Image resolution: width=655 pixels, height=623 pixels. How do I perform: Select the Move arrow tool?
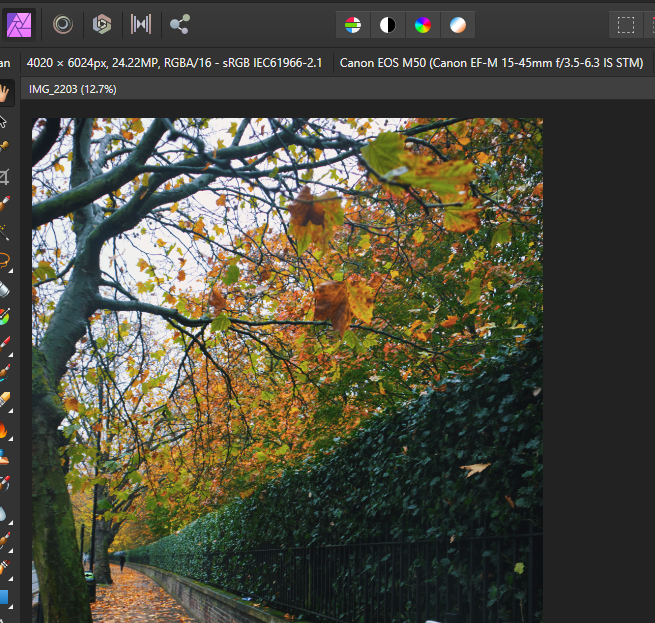3,122
